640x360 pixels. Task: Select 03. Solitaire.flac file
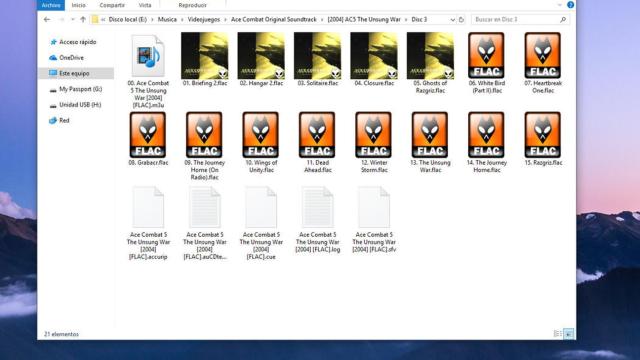tap(318, 56)
